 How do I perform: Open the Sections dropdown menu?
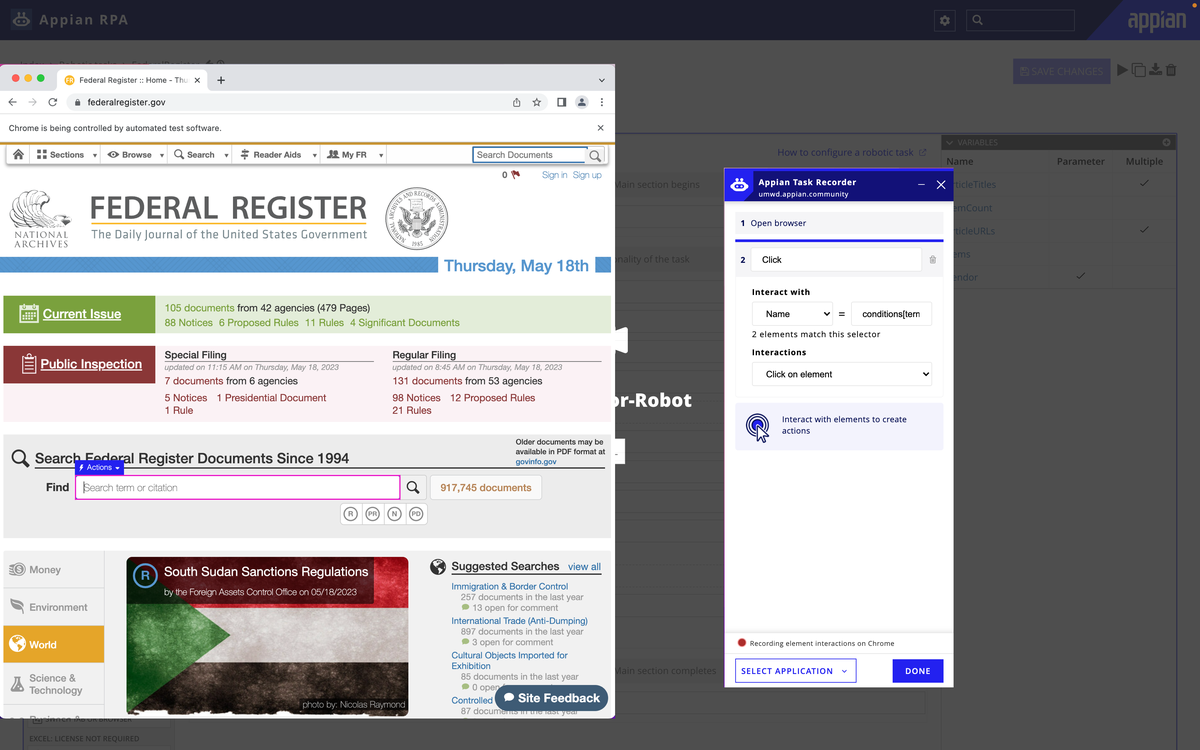click(x=66, y=155)
